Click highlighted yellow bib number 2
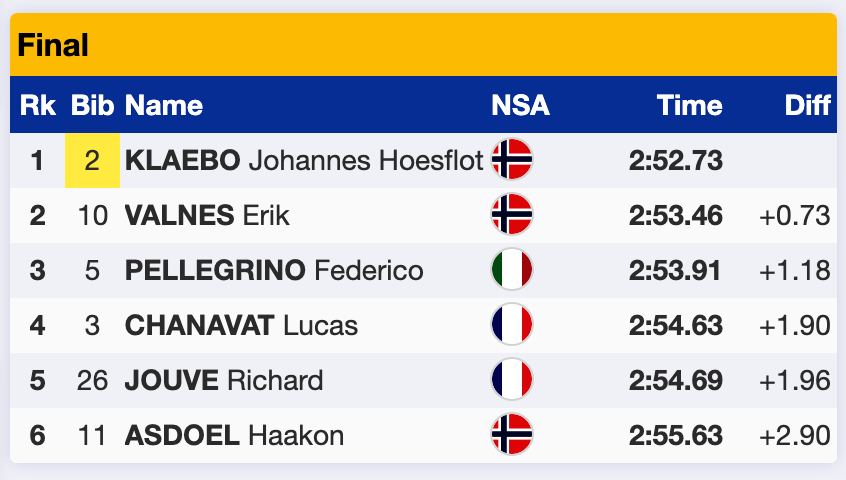The image size is (846, 480). (92, 160)
